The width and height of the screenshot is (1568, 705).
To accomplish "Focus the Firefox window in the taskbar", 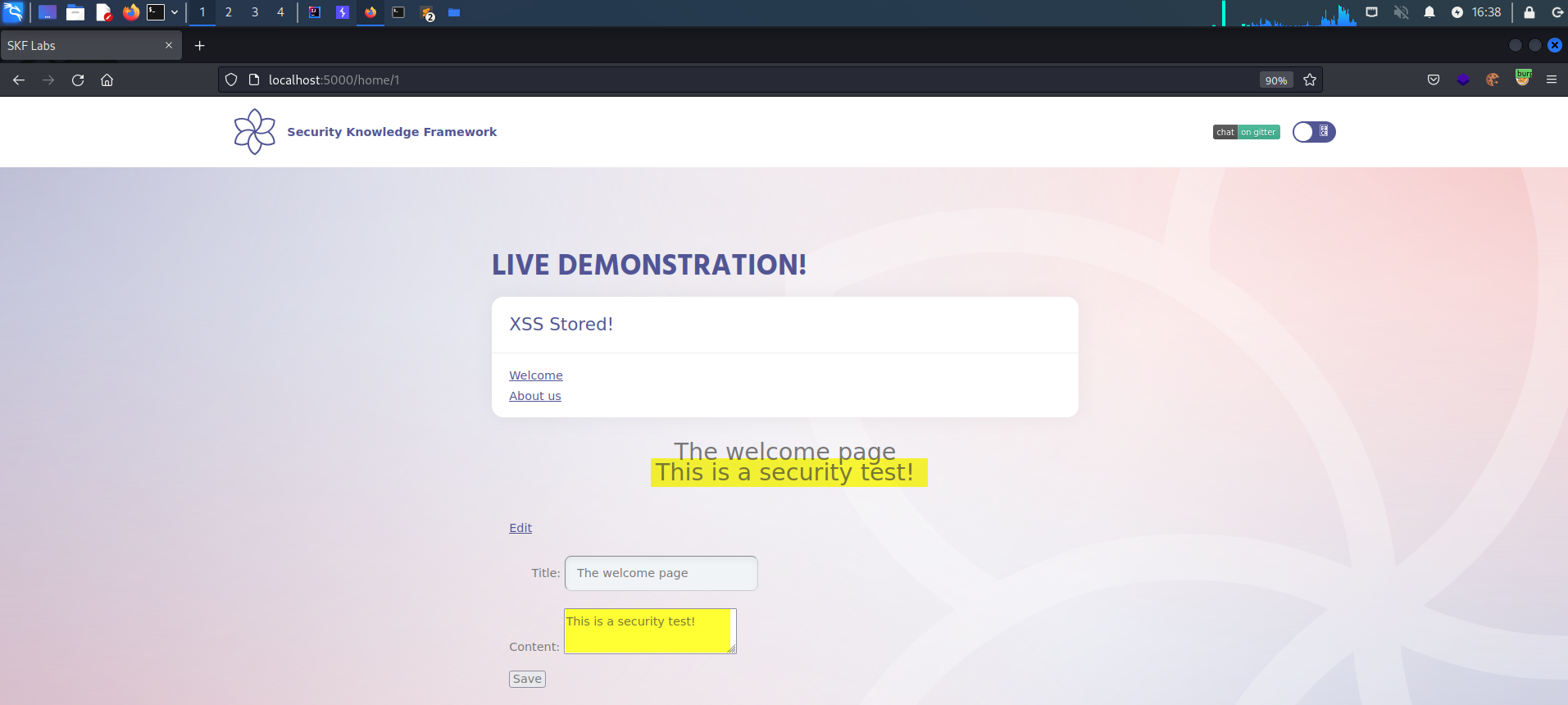I will point(370,12).
